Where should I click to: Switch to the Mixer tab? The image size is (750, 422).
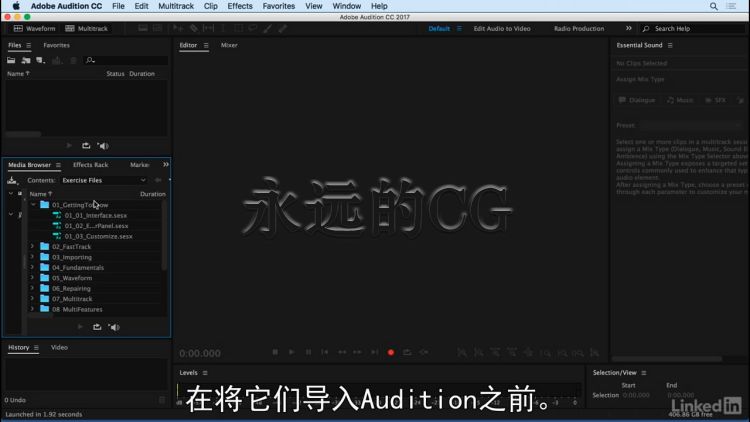point(229,45)
